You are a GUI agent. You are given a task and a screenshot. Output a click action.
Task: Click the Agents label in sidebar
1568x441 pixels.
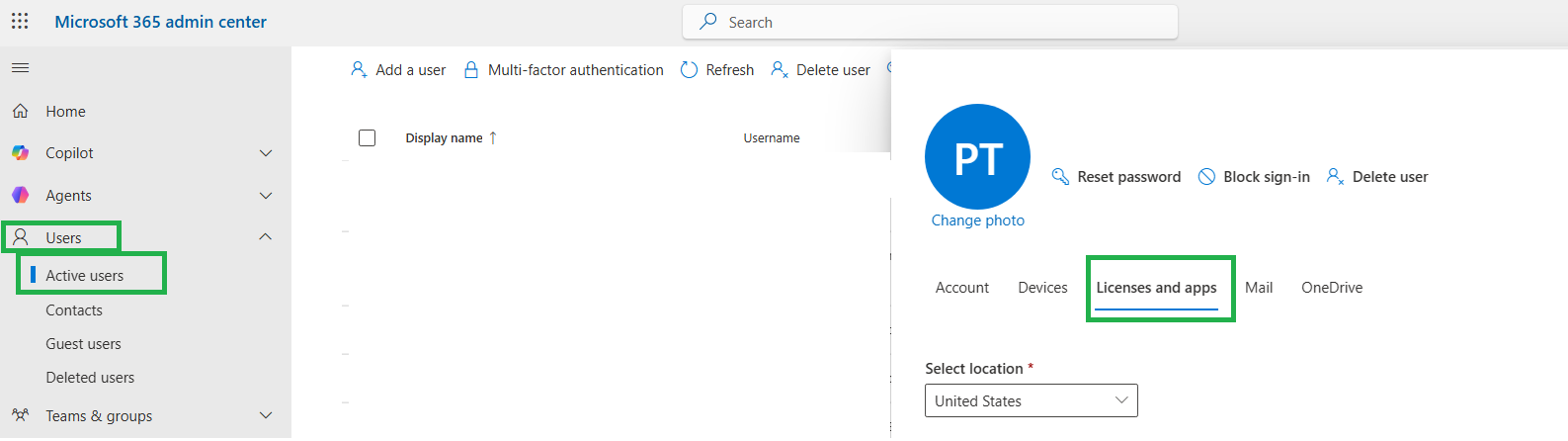pos(68,195)
